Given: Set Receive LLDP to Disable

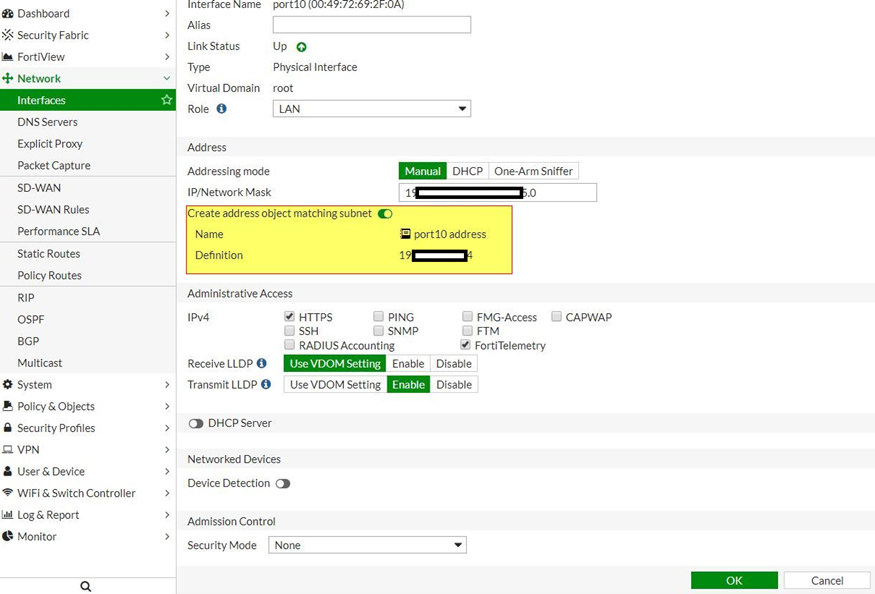Looking at the screenshot, I should pos(454,363).
